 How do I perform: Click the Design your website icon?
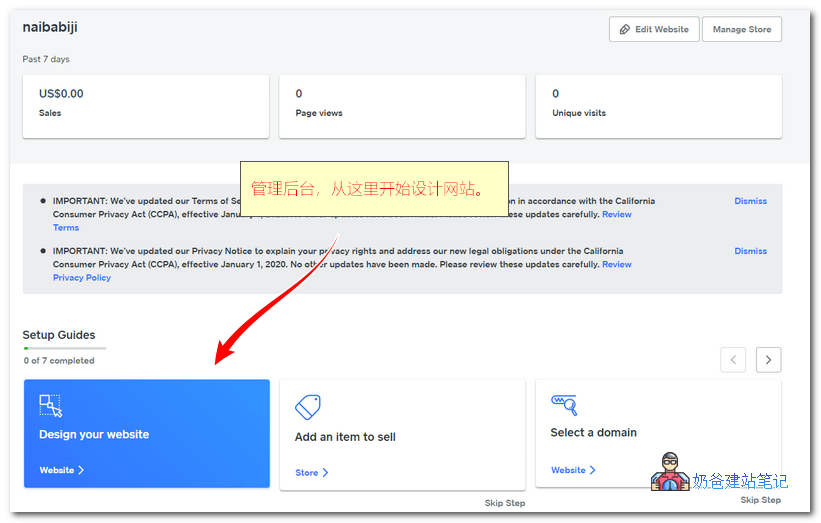pos(51,405)
